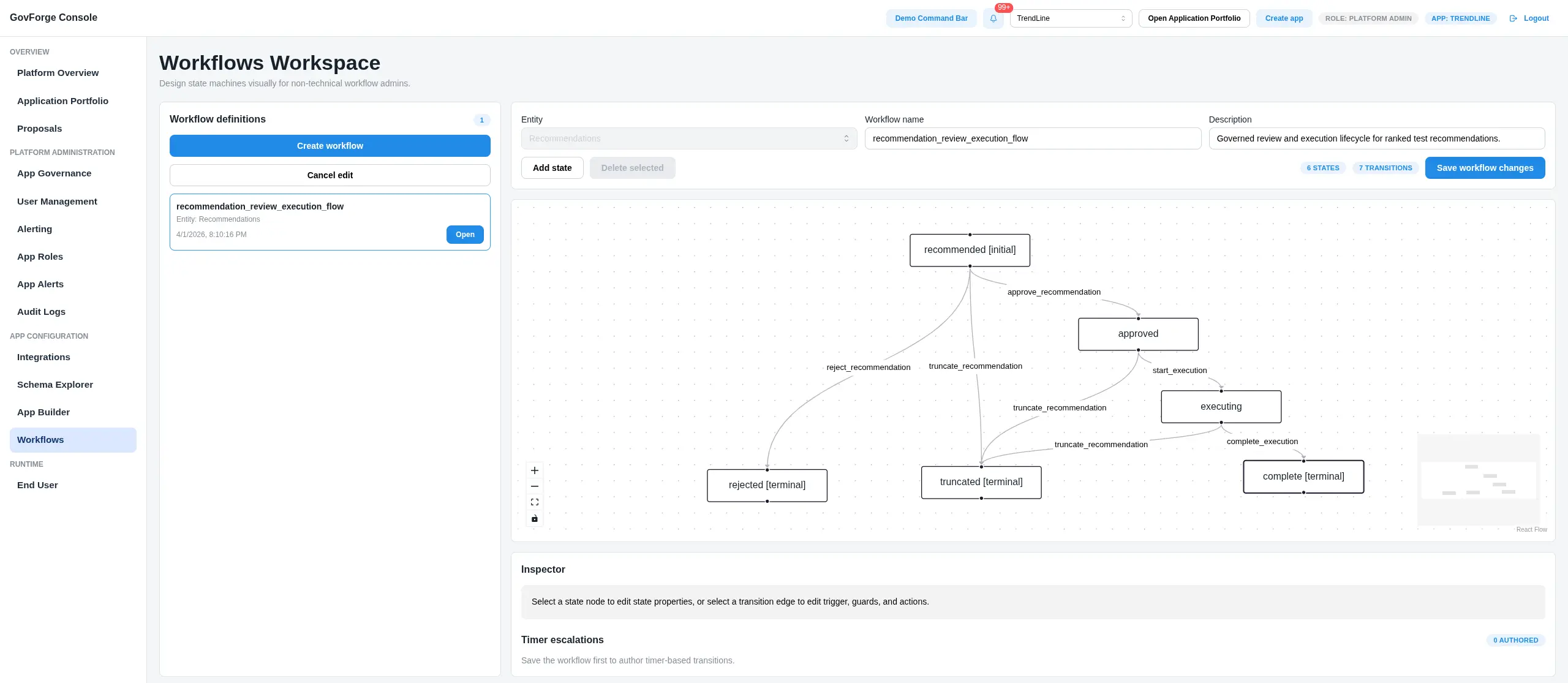
Task: Click the Logout link
Action: [1536, 18]
